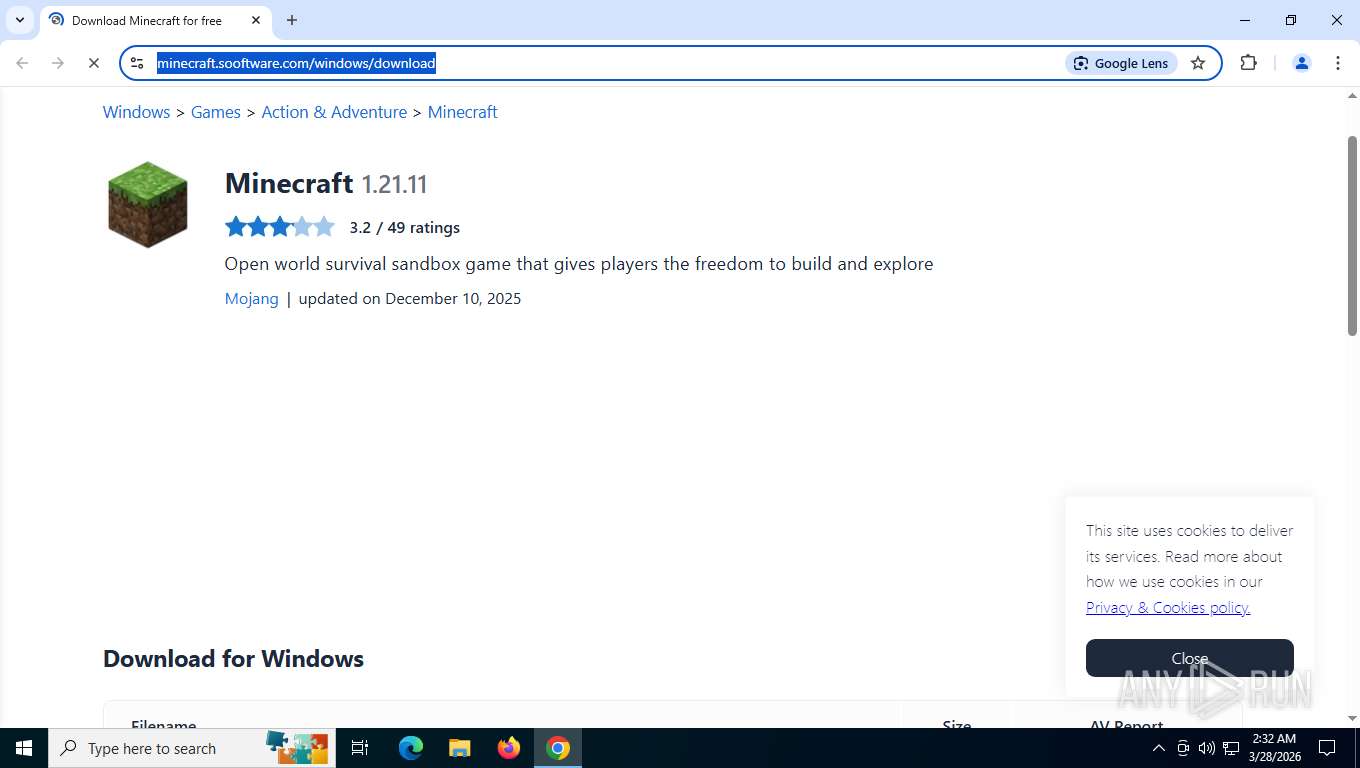Open Task View on the taskbar

tap(360, 748)
